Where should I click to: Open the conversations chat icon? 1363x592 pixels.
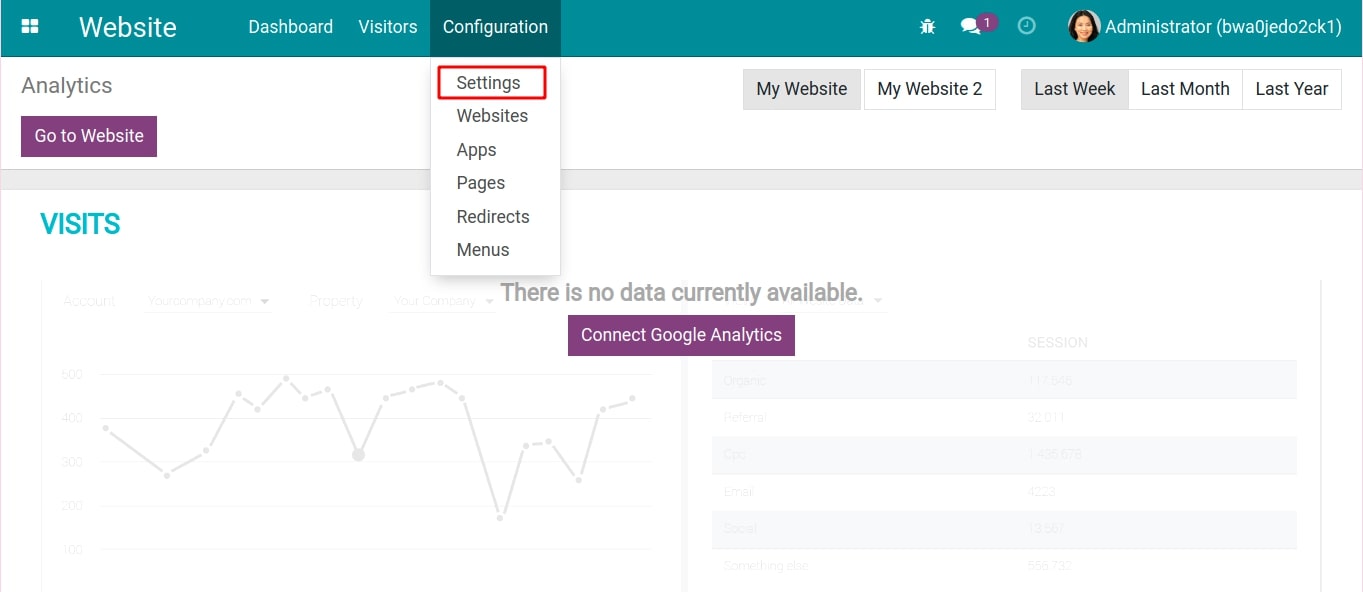pyautogui.click(x=971, y=27)
